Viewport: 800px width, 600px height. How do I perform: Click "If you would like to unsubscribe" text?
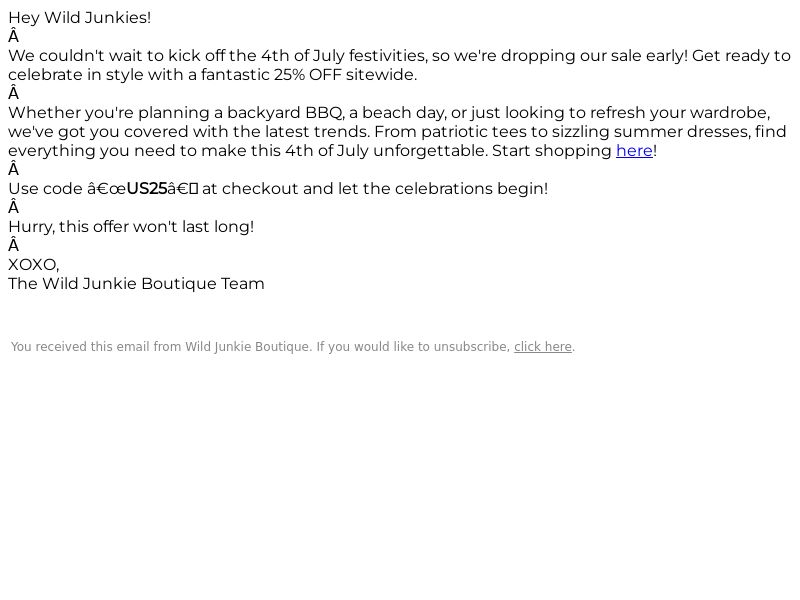point(412,347)
